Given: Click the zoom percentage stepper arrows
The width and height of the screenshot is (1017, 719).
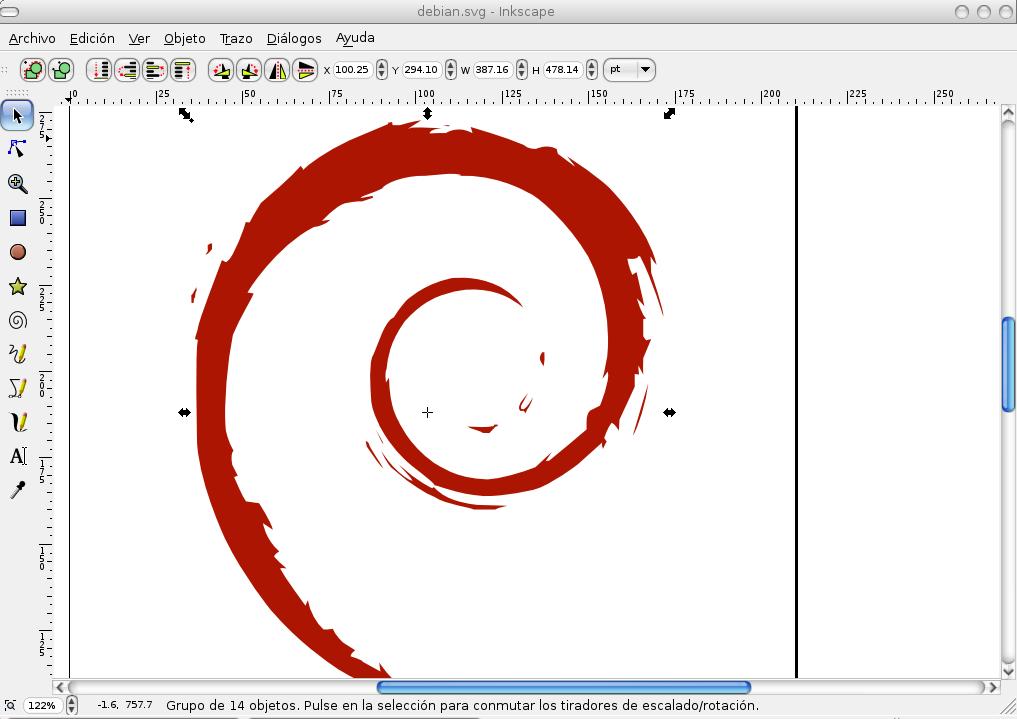Looking at the screenshot, I should [x=71, y=705].
